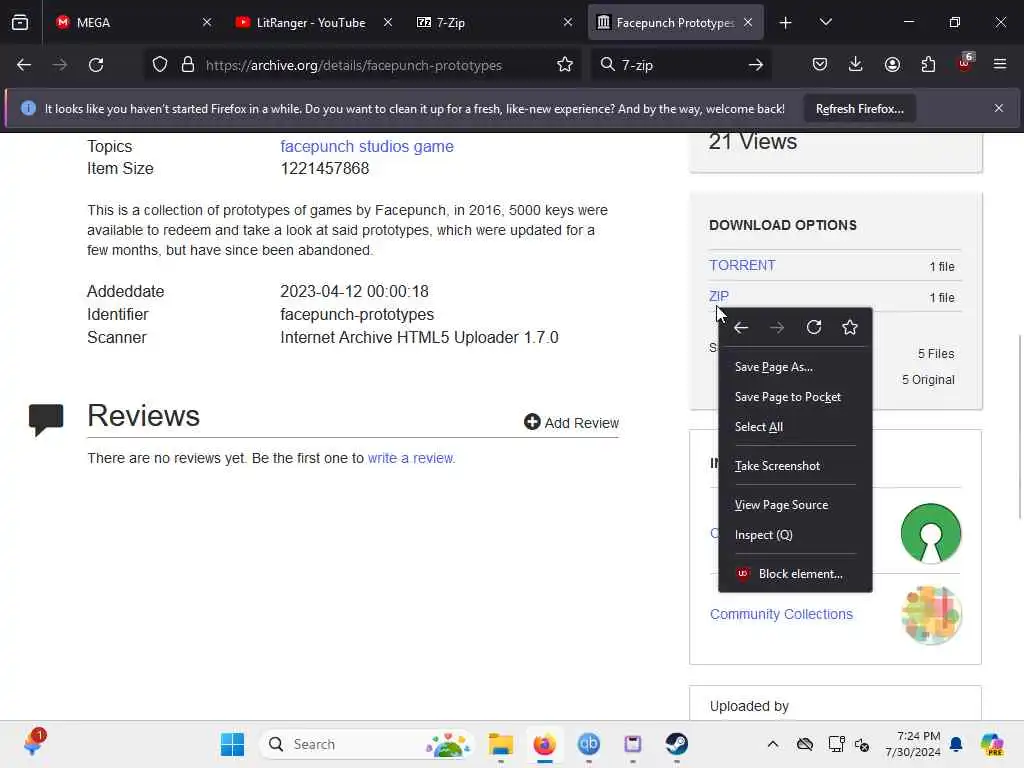Screen dimensions: 1024x768
Task: List all tabs dropdown arrow
Action: (x=825, y=23)
